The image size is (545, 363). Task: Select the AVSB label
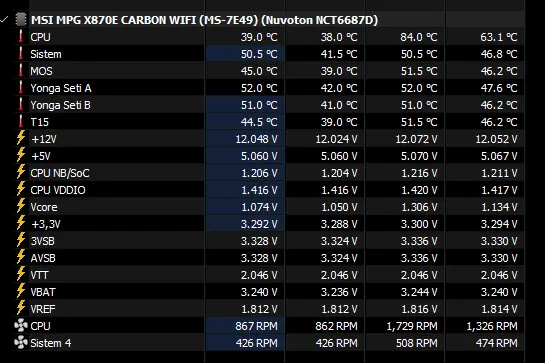(x=43, y=258)
